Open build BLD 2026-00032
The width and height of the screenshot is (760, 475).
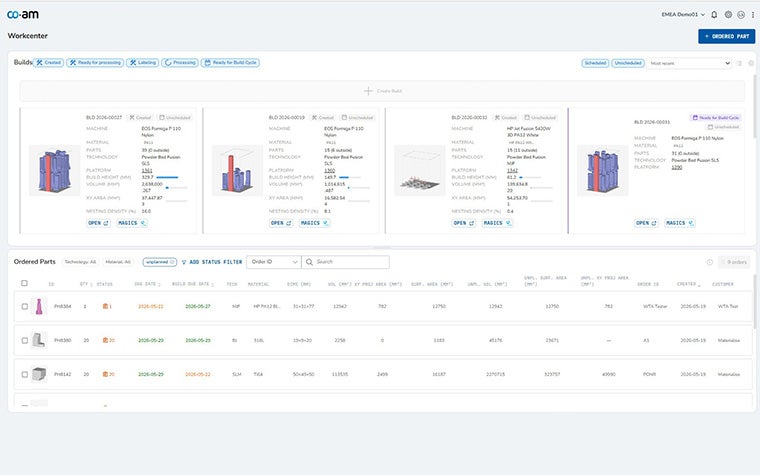pos(464,223)
